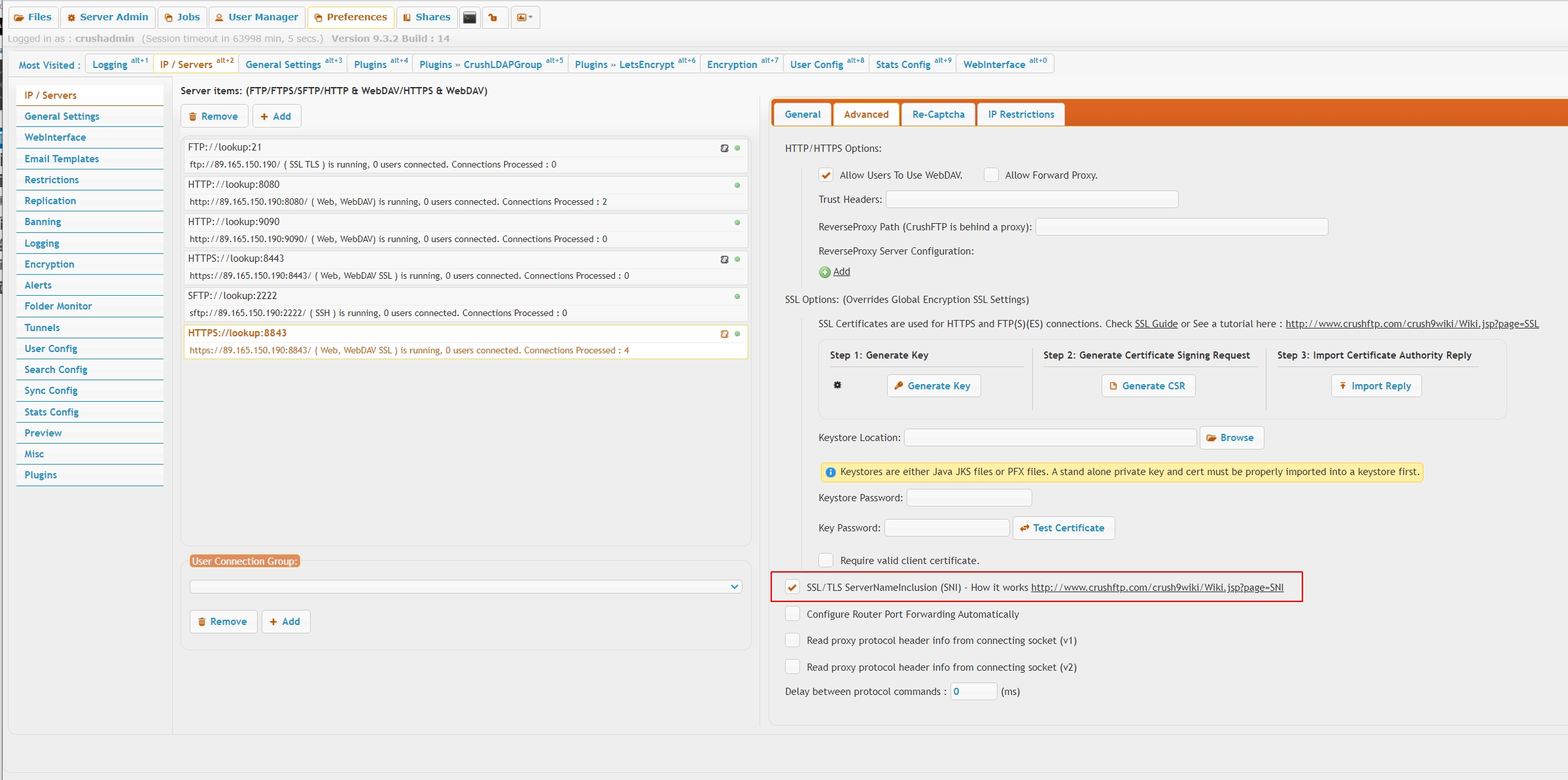
Task: Click the gear icon beside Generate Key
Action: click(x=837, y=385)
